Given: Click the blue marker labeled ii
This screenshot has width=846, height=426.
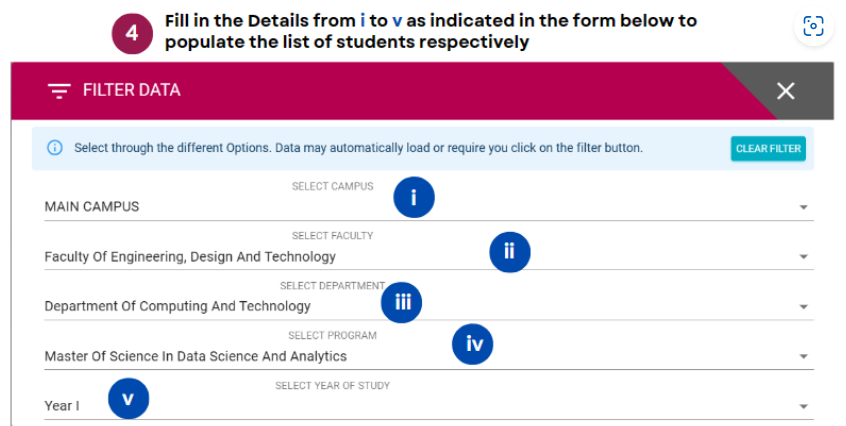Looking at the screenshot, I should point(510,252).
